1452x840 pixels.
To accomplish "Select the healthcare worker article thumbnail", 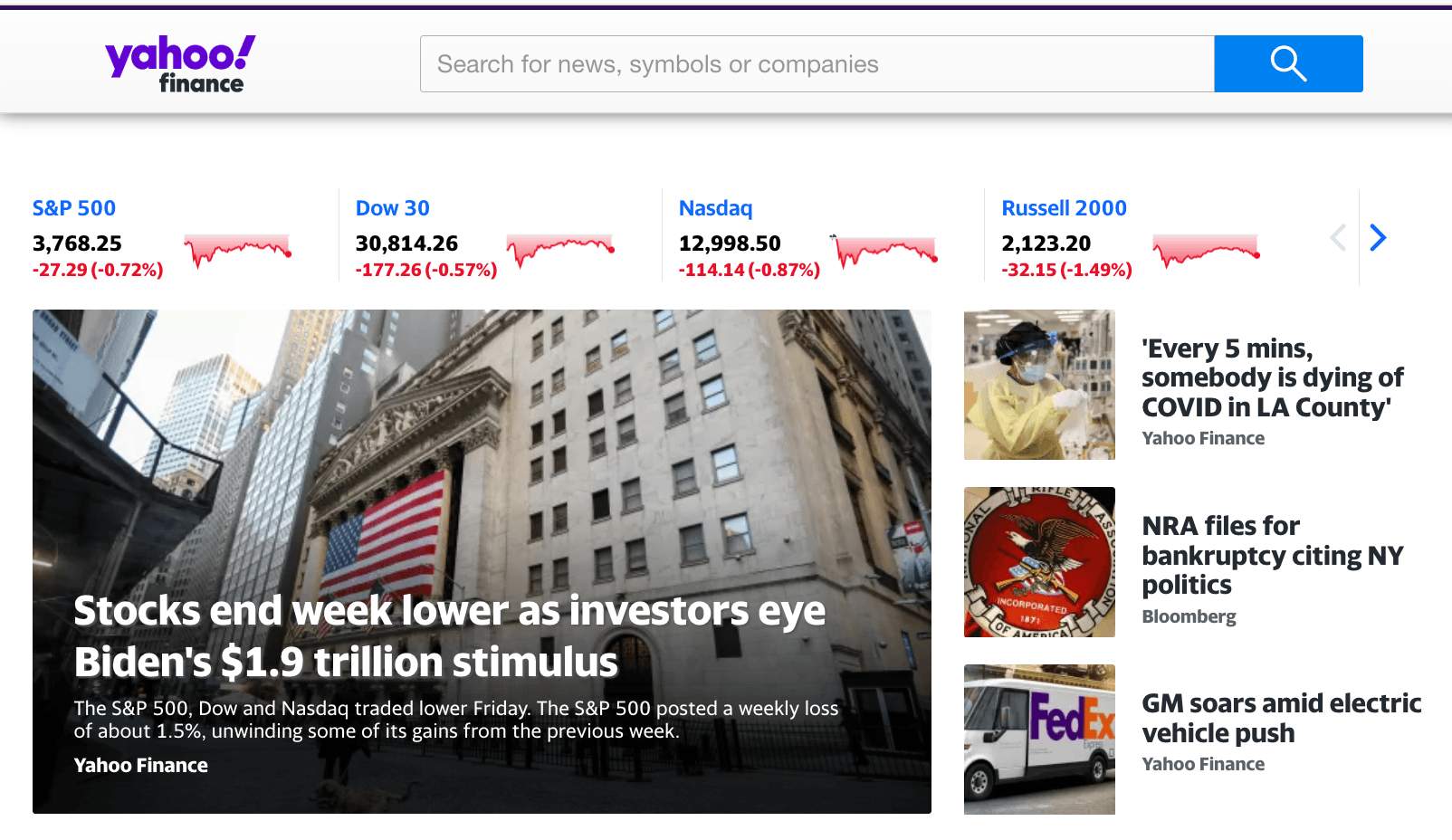I will click(x=1039, y=385).
